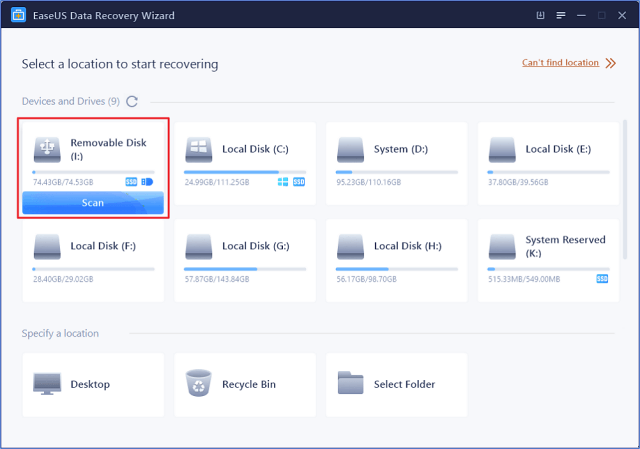
Task: Click the EaseUS app logo icon
Action: tap(18, 15)
